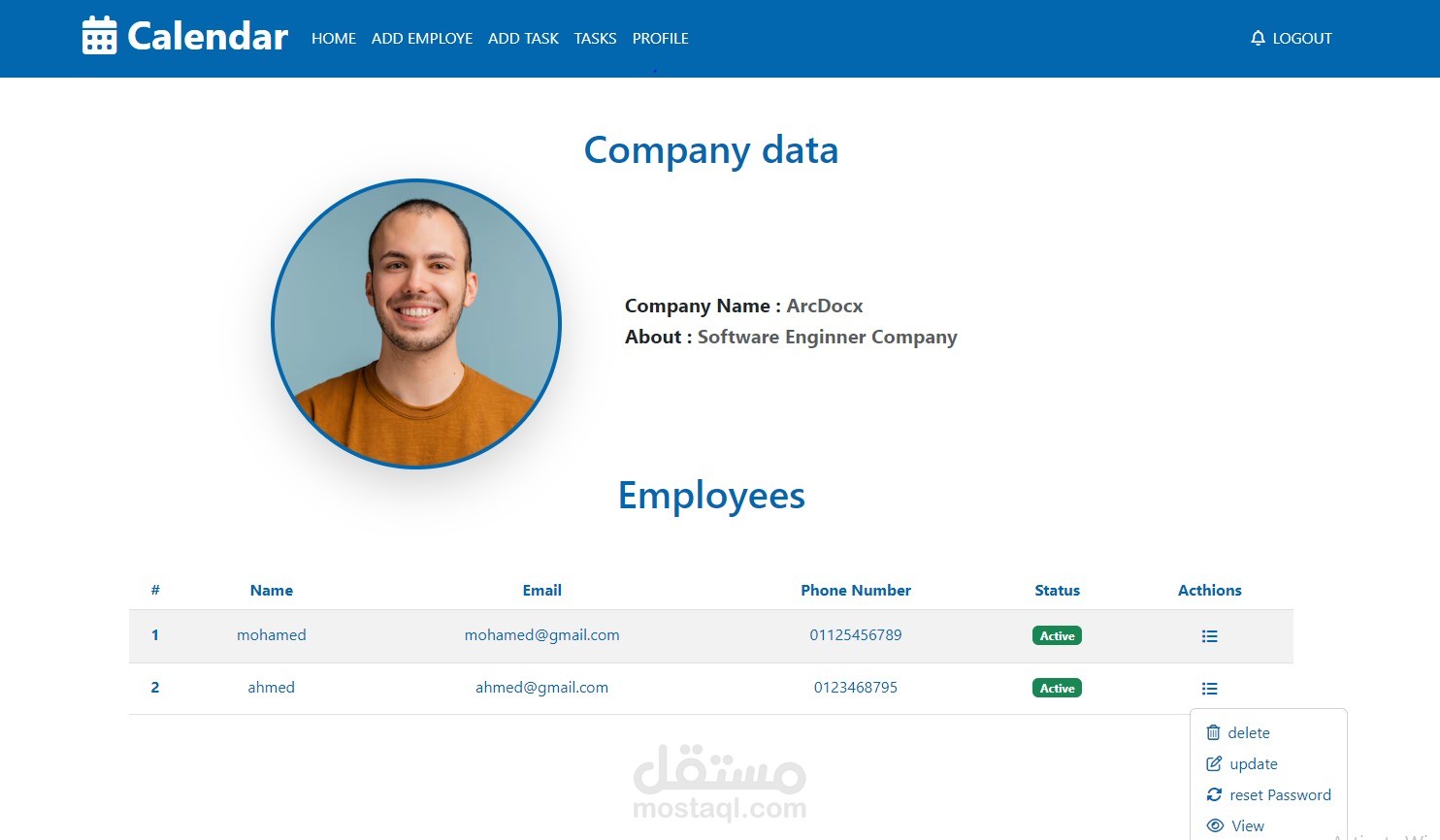Click the Status column header
The width and height of the screenshot is (1440, 840).
[1057, 591]
